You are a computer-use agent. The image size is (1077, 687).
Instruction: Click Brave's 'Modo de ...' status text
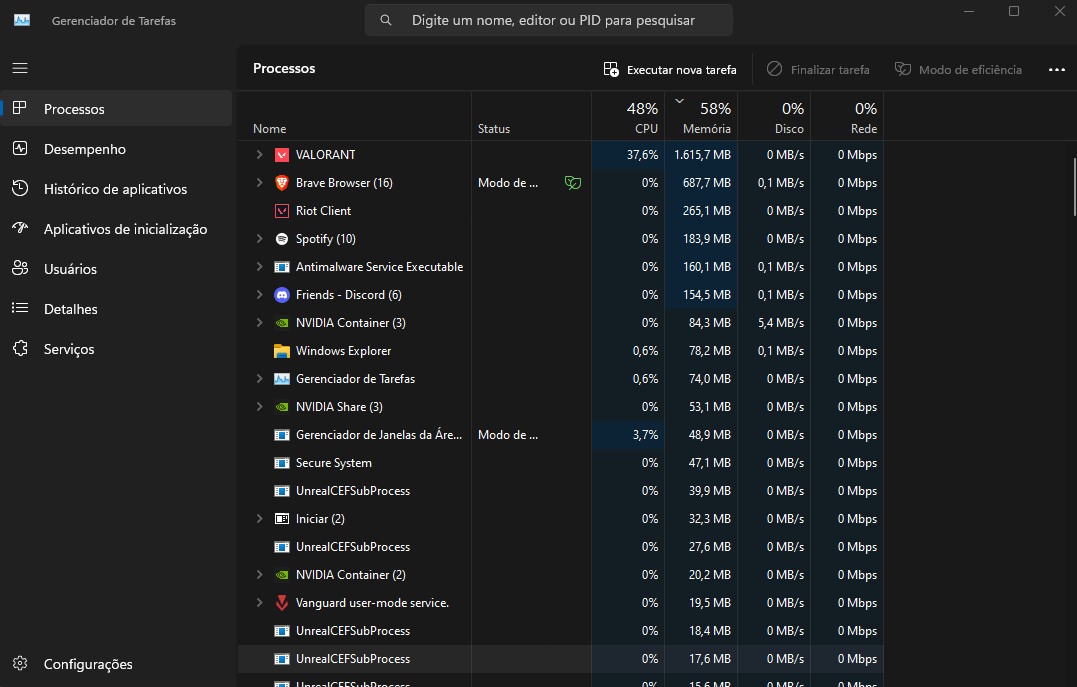(508, 183)
